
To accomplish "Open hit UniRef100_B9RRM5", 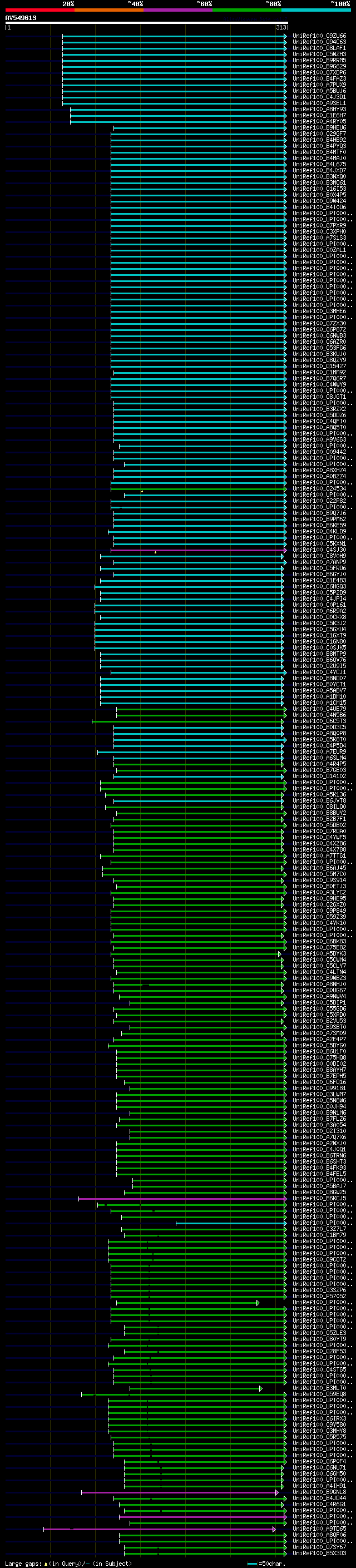I will (319, 60).
